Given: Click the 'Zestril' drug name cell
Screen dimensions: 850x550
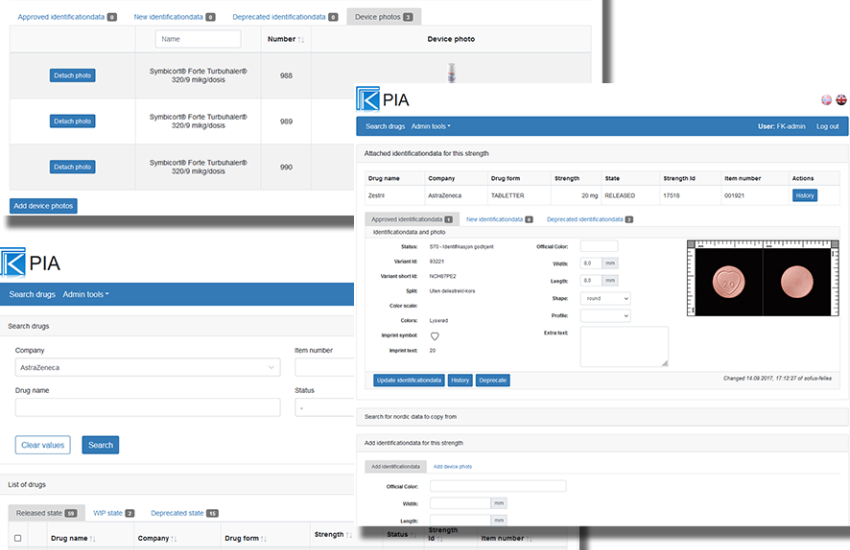Looking at the screenshot, I should click(x=376, y=196).
